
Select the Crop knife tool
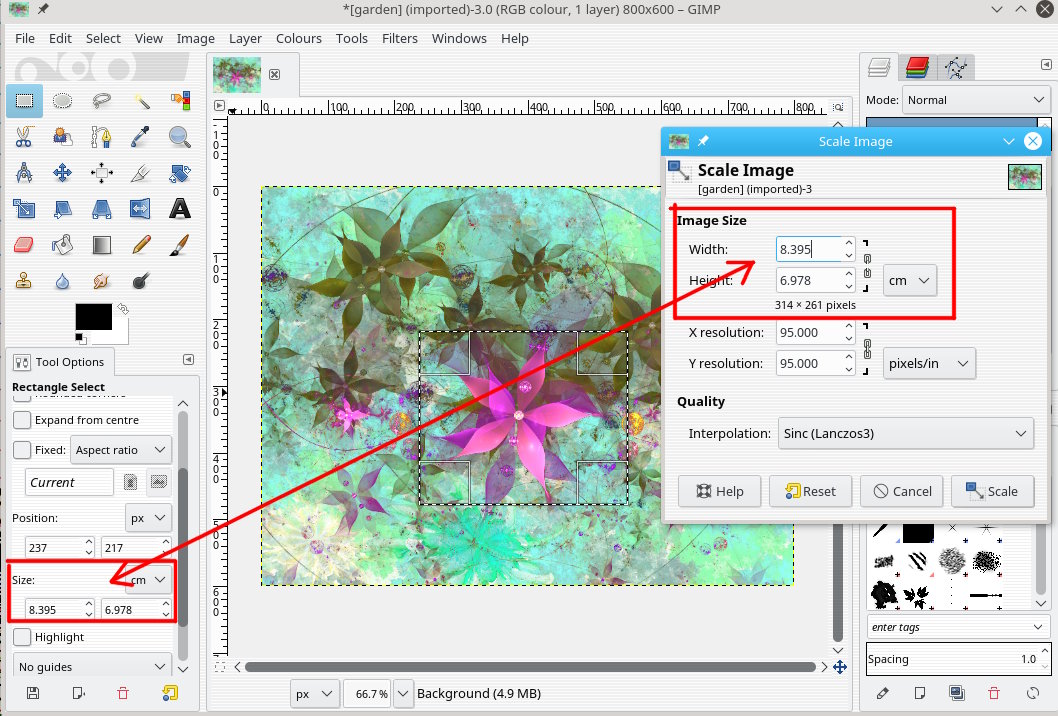(141, 173)
